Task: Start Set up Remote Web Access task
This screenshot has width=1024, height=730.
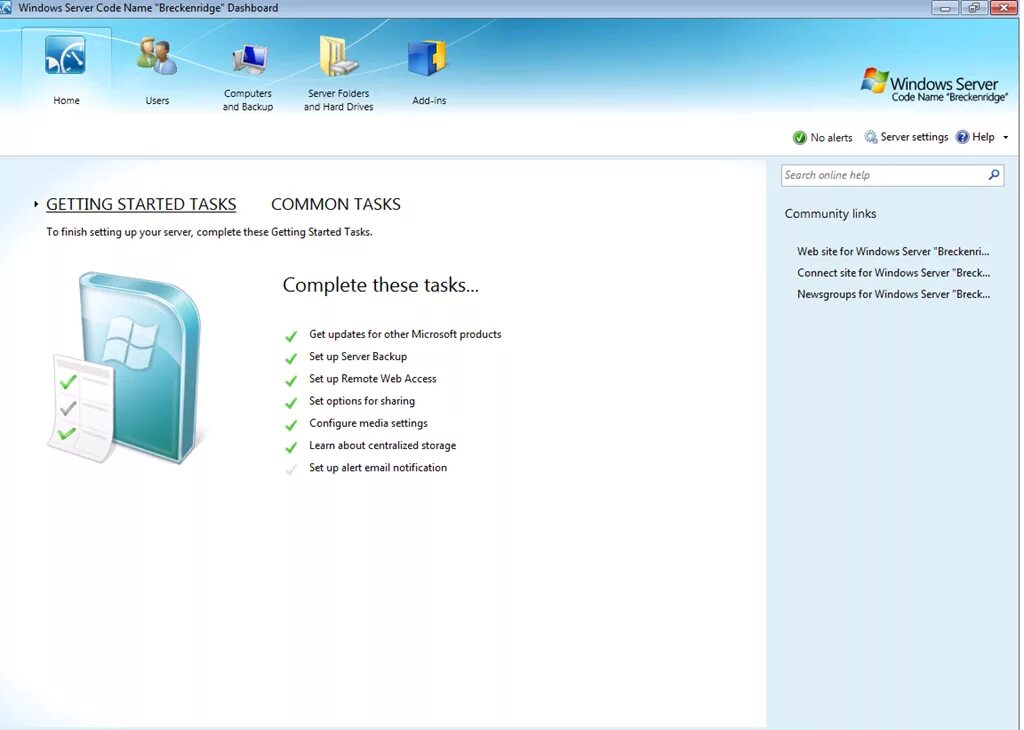Action: point(372,378)
